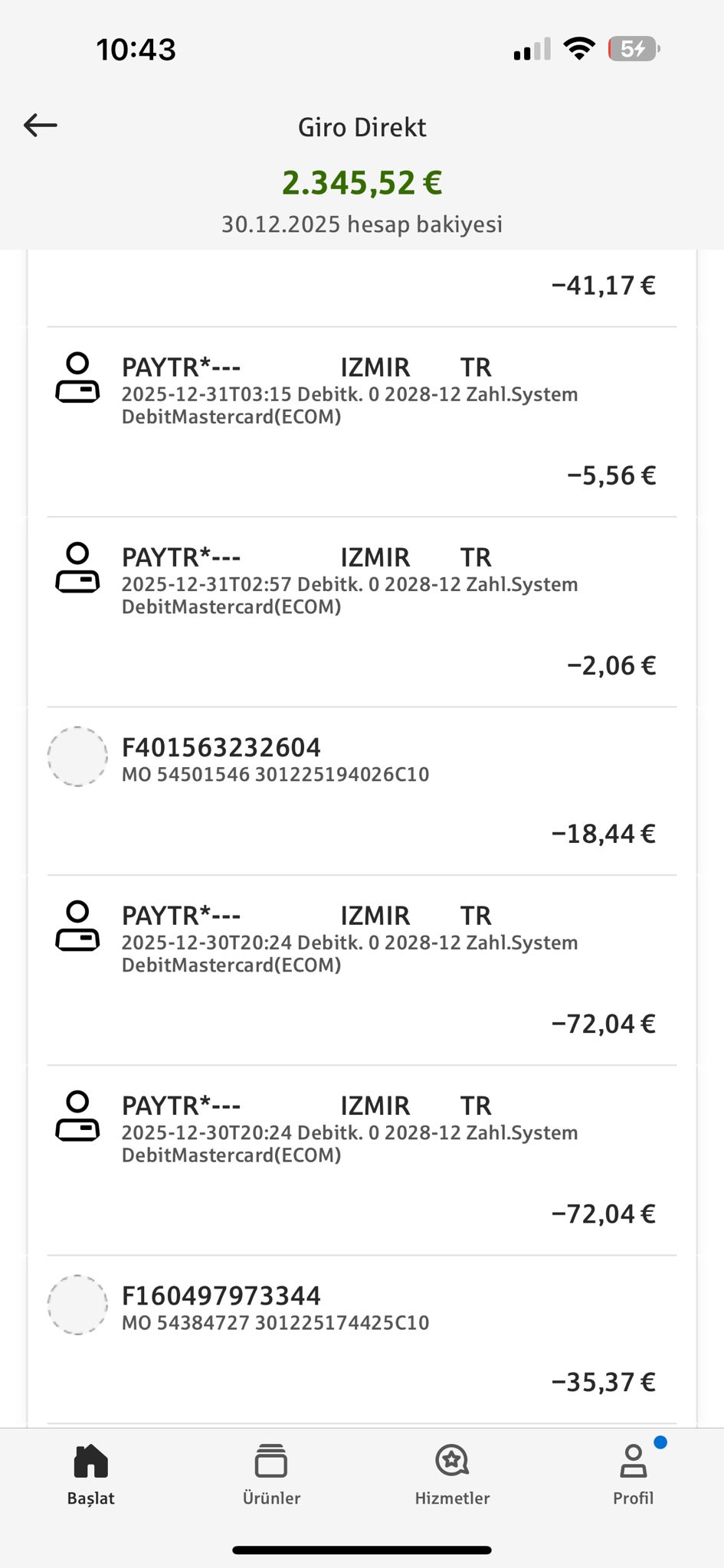Image resolution: width=724 pixels, height=1568 pixels.
Task: Open the F401563232604 transaction entry
Action: [362, 791]
